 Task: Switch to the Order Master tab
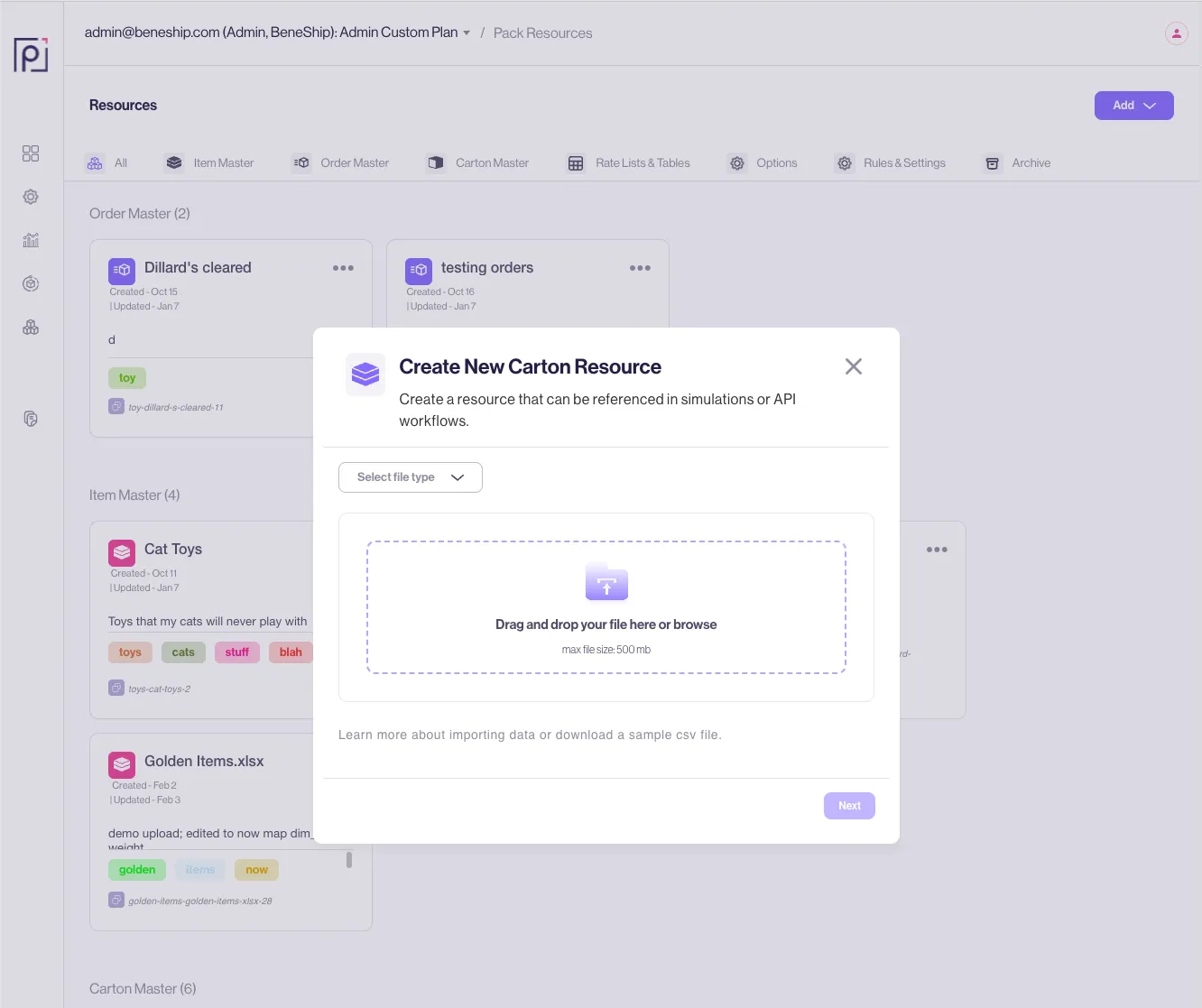coord(340,163)
